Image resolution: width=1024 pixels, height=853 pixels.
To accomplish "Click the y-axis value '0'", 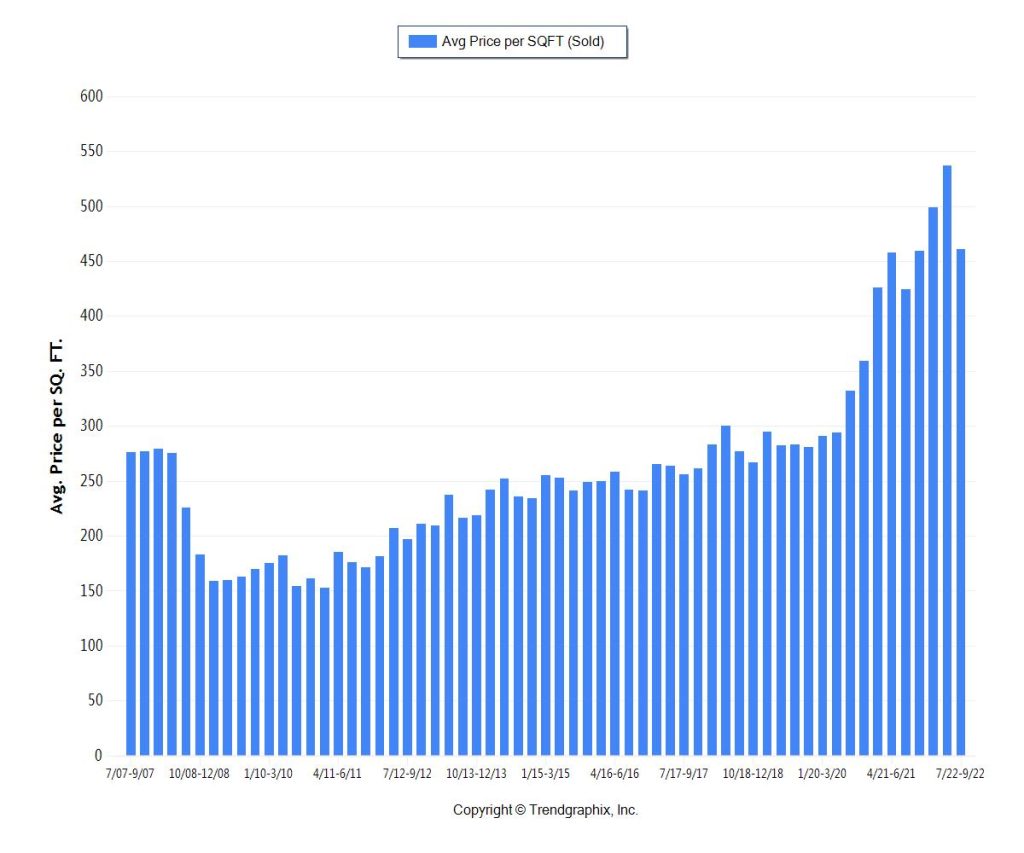I will tap(99, 755).
